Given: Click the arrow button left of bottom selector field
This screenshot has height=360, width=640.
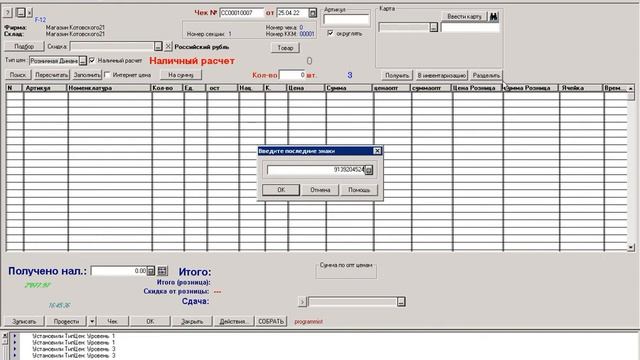Looking at the screenshot, I should [x=302, y=302].
